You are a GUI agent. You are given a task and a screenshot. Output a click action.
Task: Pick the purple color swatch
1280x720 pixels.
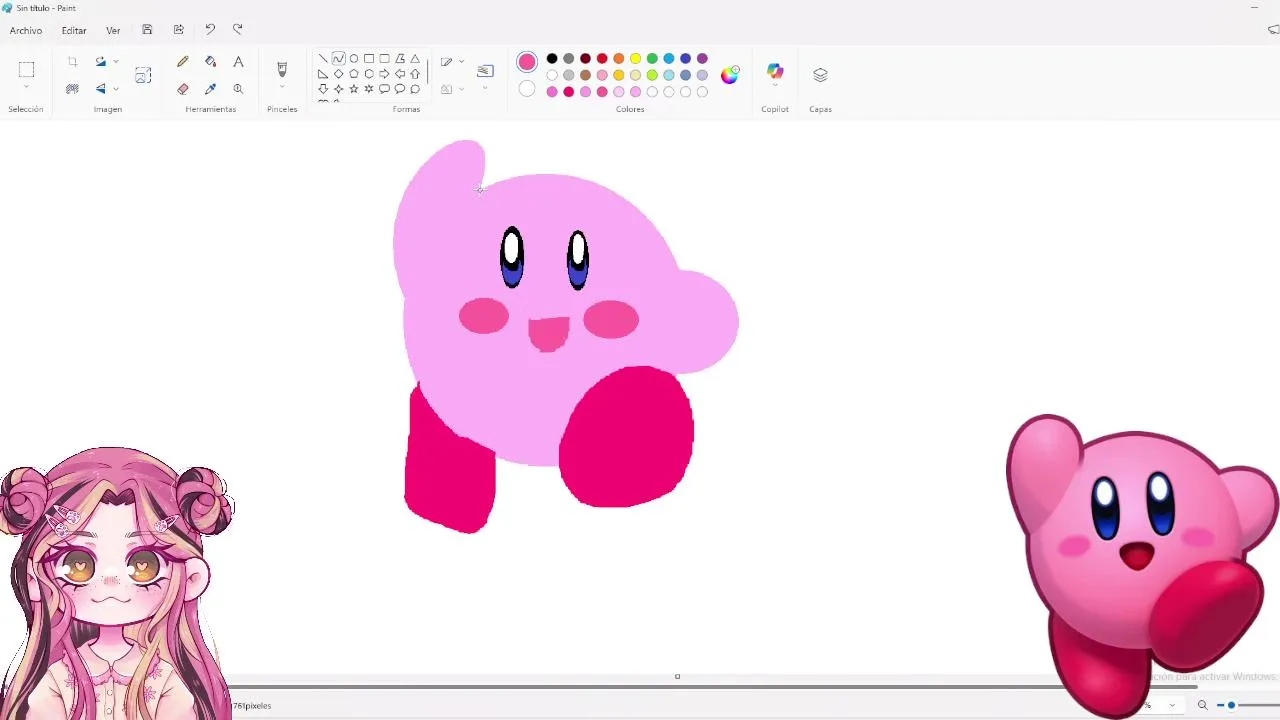point(702,59)
